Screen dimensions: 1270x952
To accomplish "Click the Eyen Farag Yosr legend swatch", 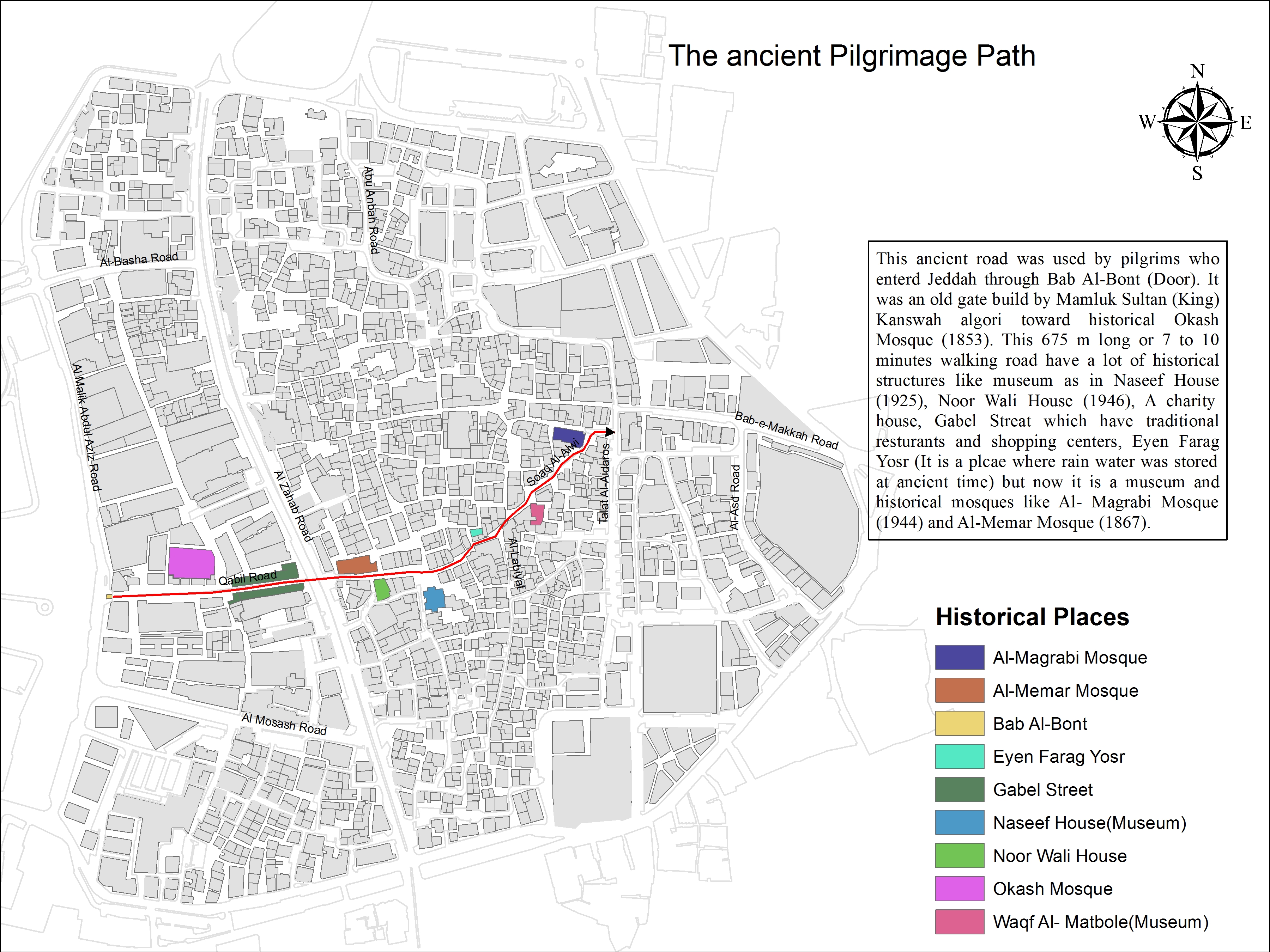I will tap(960, 756).
